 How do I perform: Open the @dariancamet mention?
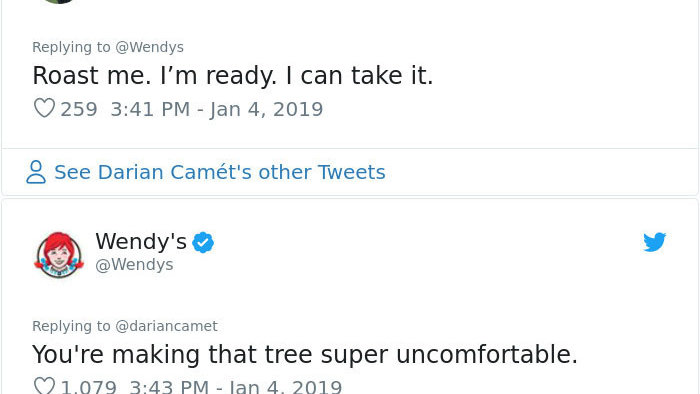click(167, 326)
